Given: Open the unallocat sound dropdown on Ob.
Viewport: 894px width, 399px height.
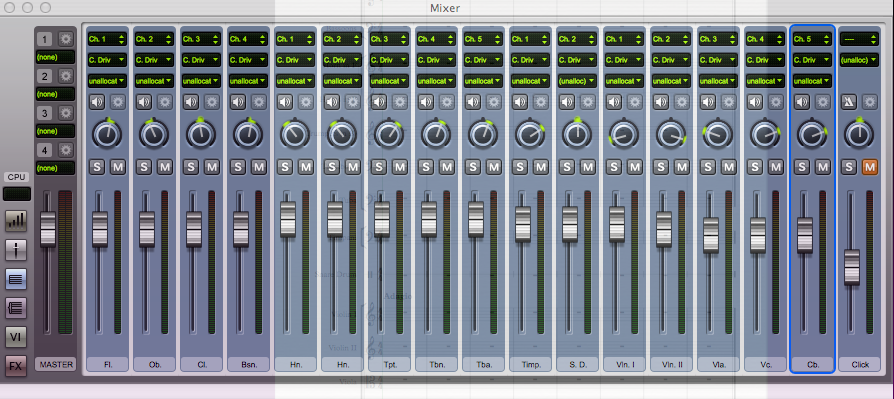Looking at the screenshot, I should coord(153,81).
